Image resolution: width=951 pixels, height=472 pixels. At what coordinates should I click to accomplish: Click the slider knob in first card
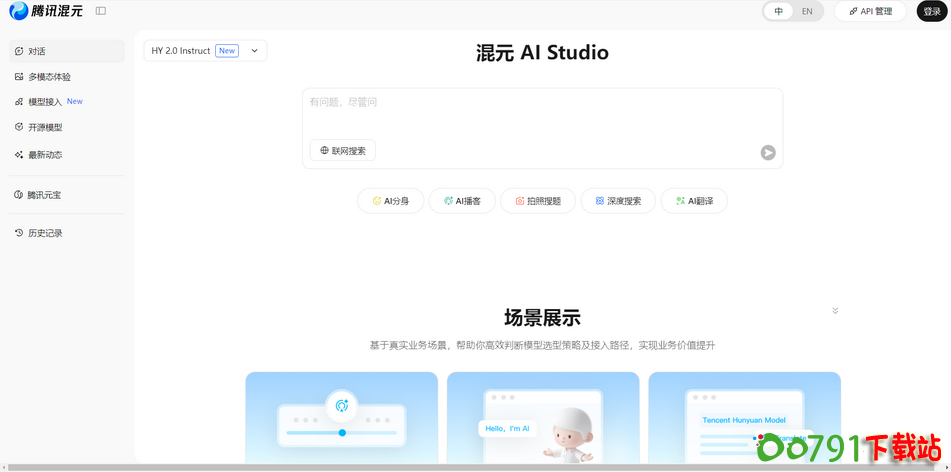coord(342,433)
